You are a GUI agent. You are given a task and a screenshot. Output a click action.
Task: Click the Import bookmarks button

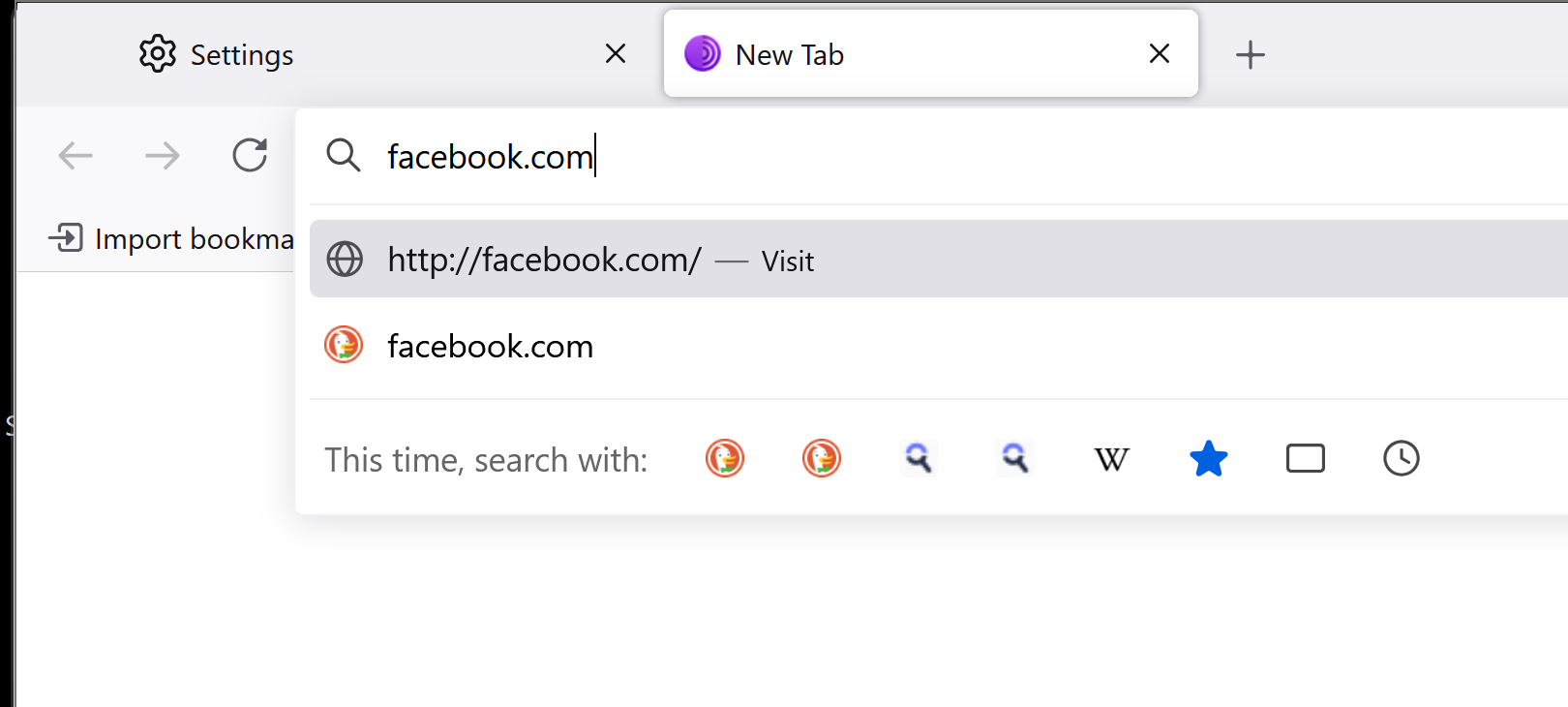tap(172, 238)
